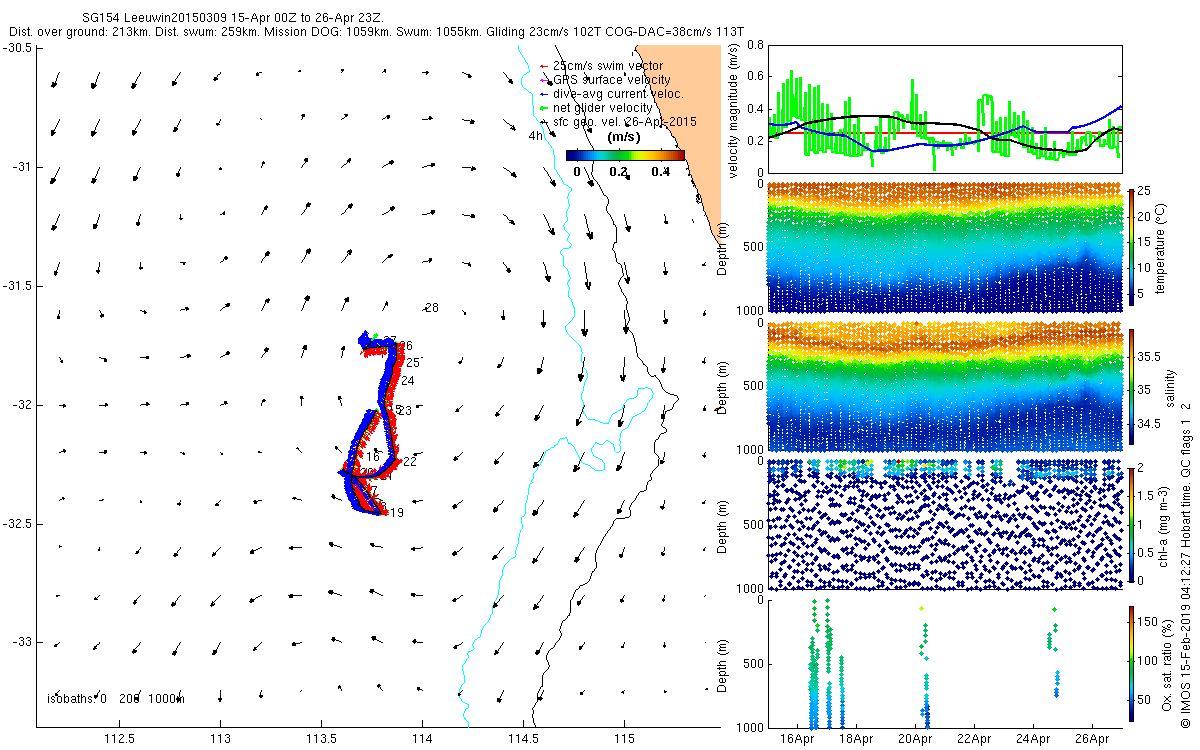This screenshot has width=1200, height=750.
Task: Click the longitude tick '113.5'
Action: click(x=321, y=738)
